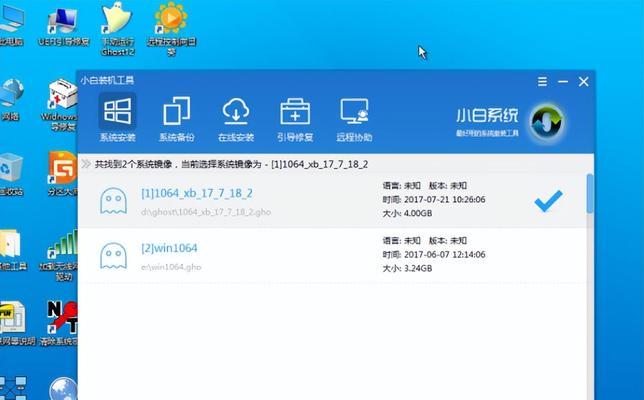Click time 2017-06-07 12:14:06
644x400 pixels.
click(x=445, y=255)
